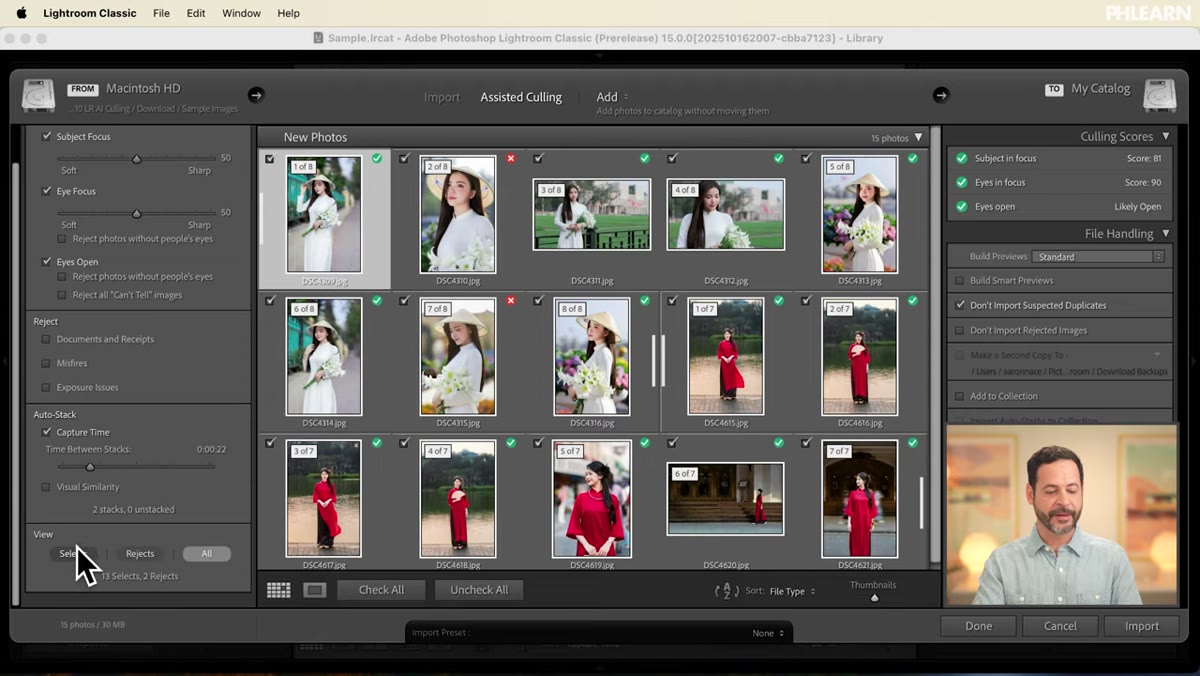The height and width of the screenshot is (676, 1200).
Task: Click the red reject badge on DSC4310
Action: (511, 158)
